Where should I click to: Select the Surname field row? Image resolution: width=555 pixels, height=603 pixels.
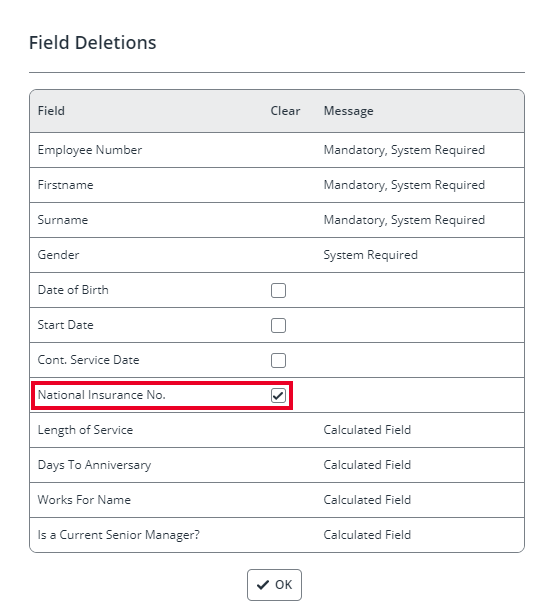coord(277,220)
